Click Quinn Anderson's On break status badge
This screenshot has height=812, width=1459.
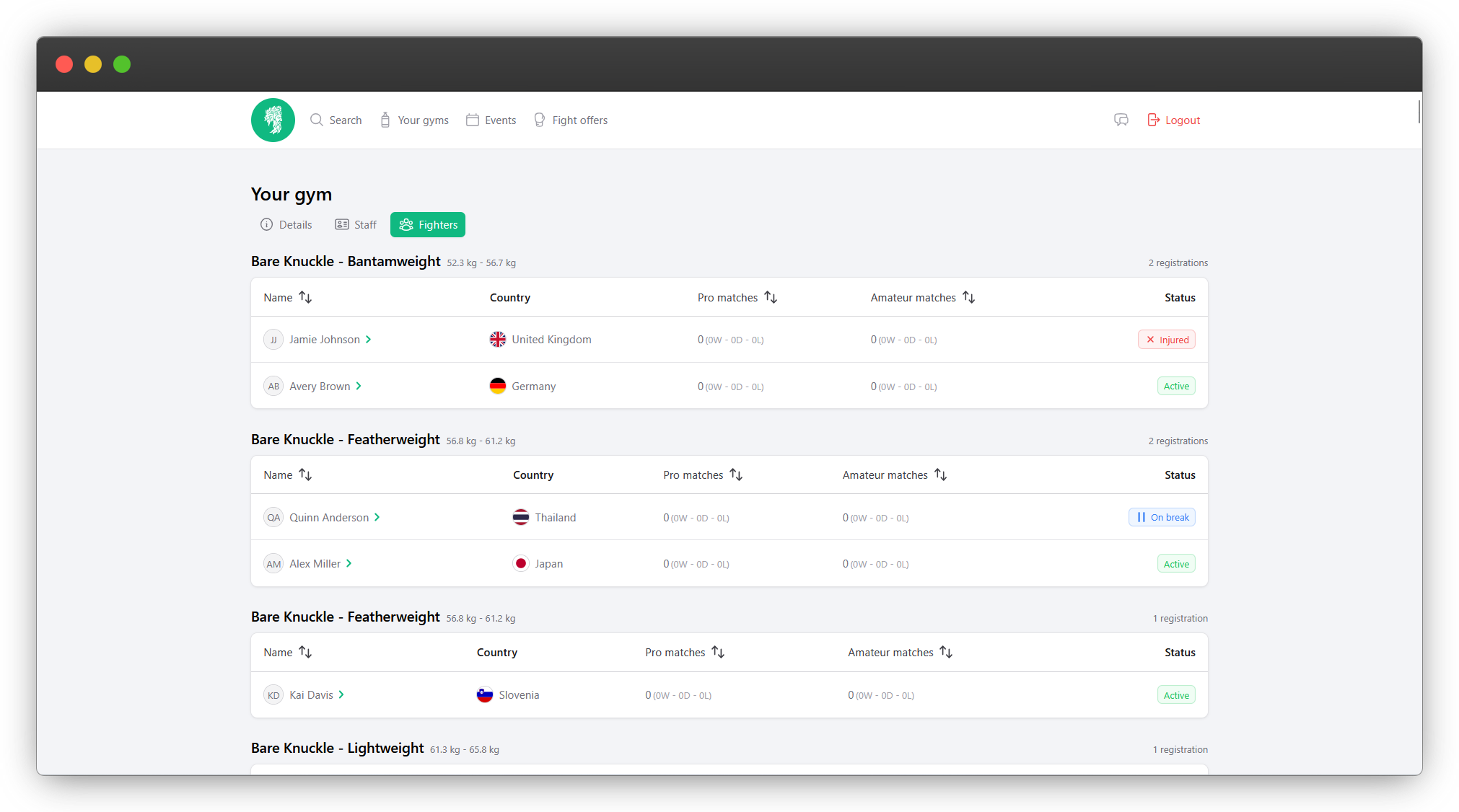pos(1162,517)
